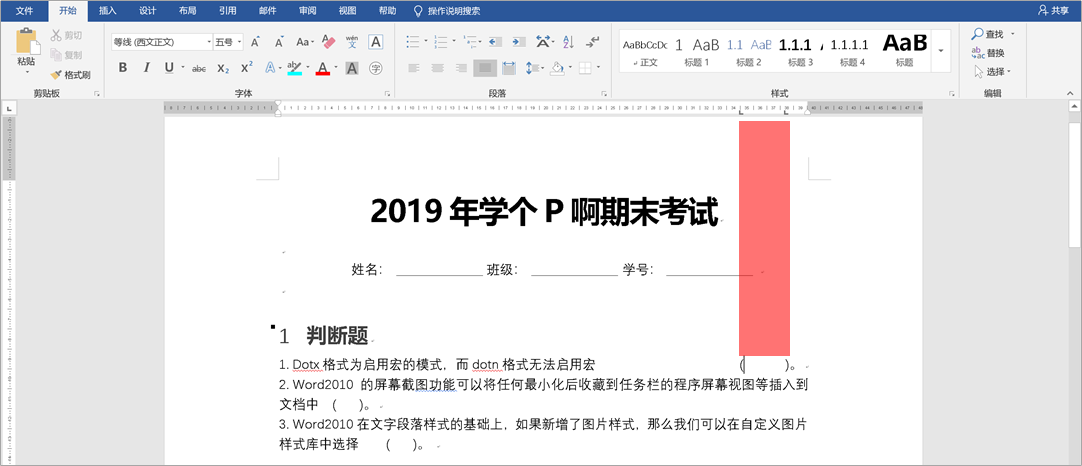1082x466 pixels.
Task: Open the phonetic guide (wén 文) tool
Action: tap(352, 42)
